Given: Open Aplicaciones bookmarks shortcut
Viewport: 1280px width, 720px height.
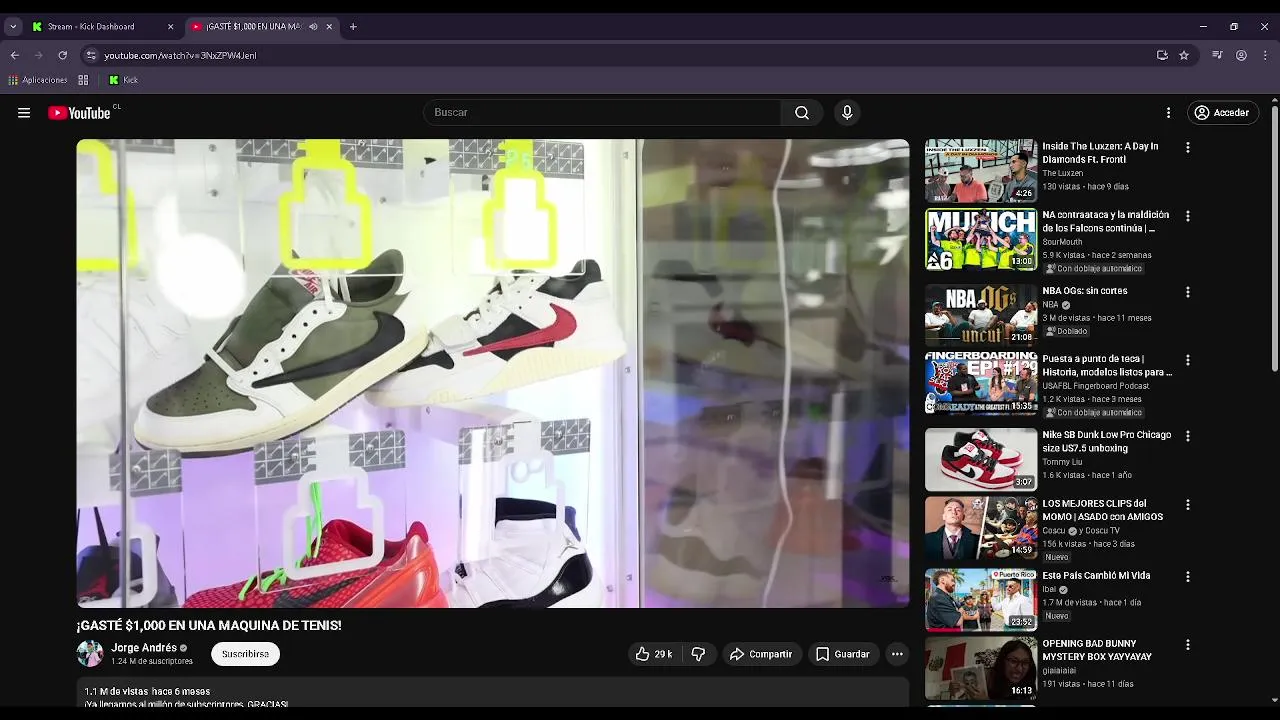Looking at the screenshot, I should pyautogui.click(x=38, y=80).
